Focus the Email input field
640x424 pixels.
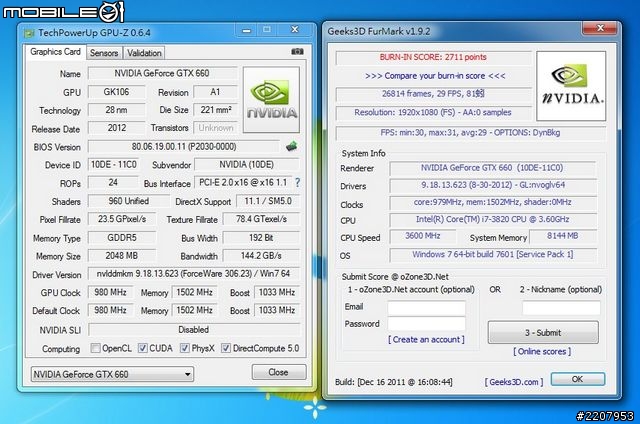point(427,308)
